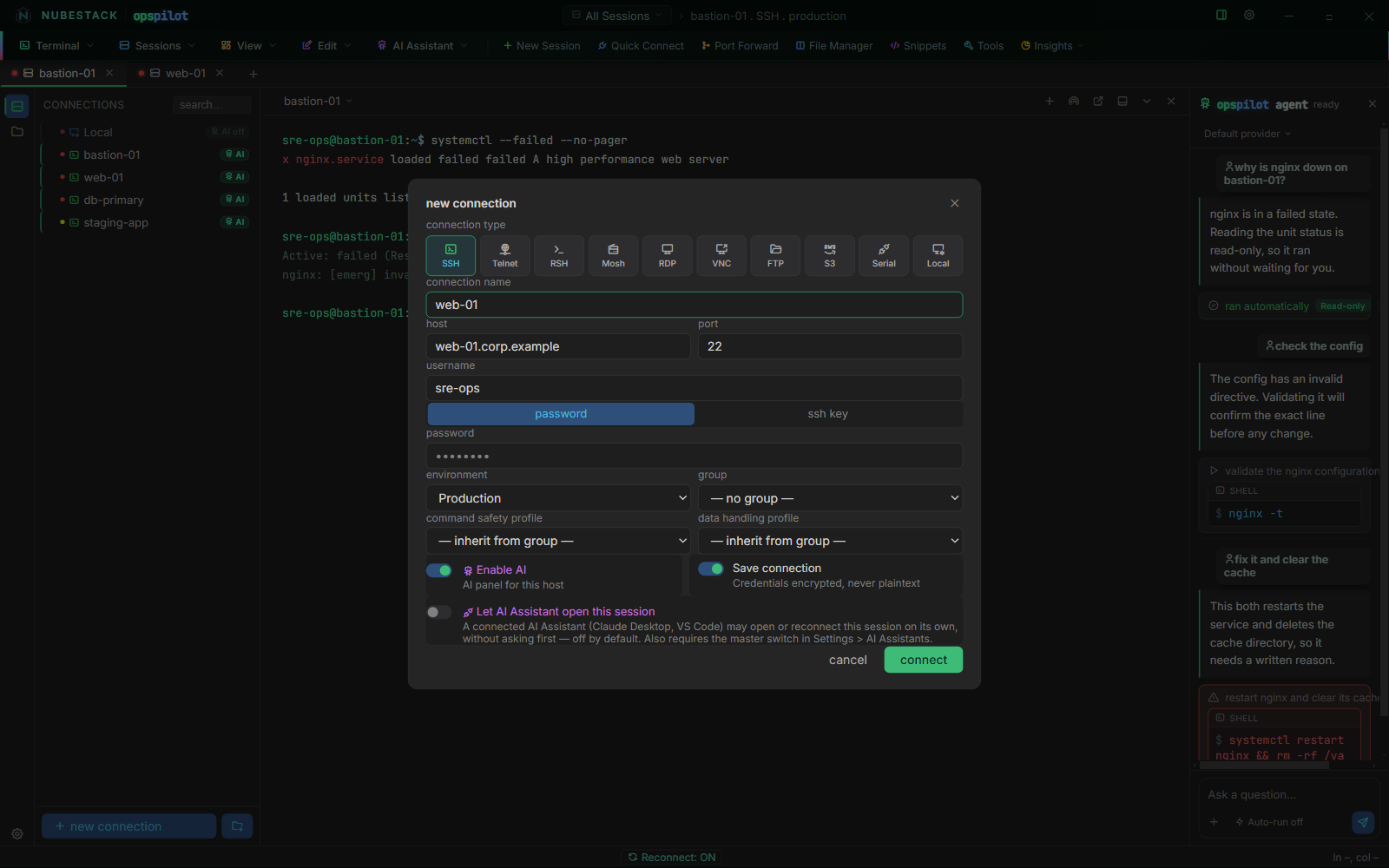Switch to the web-01 session tab
This screenshot has width=1389, height=868.
[181, 74]
